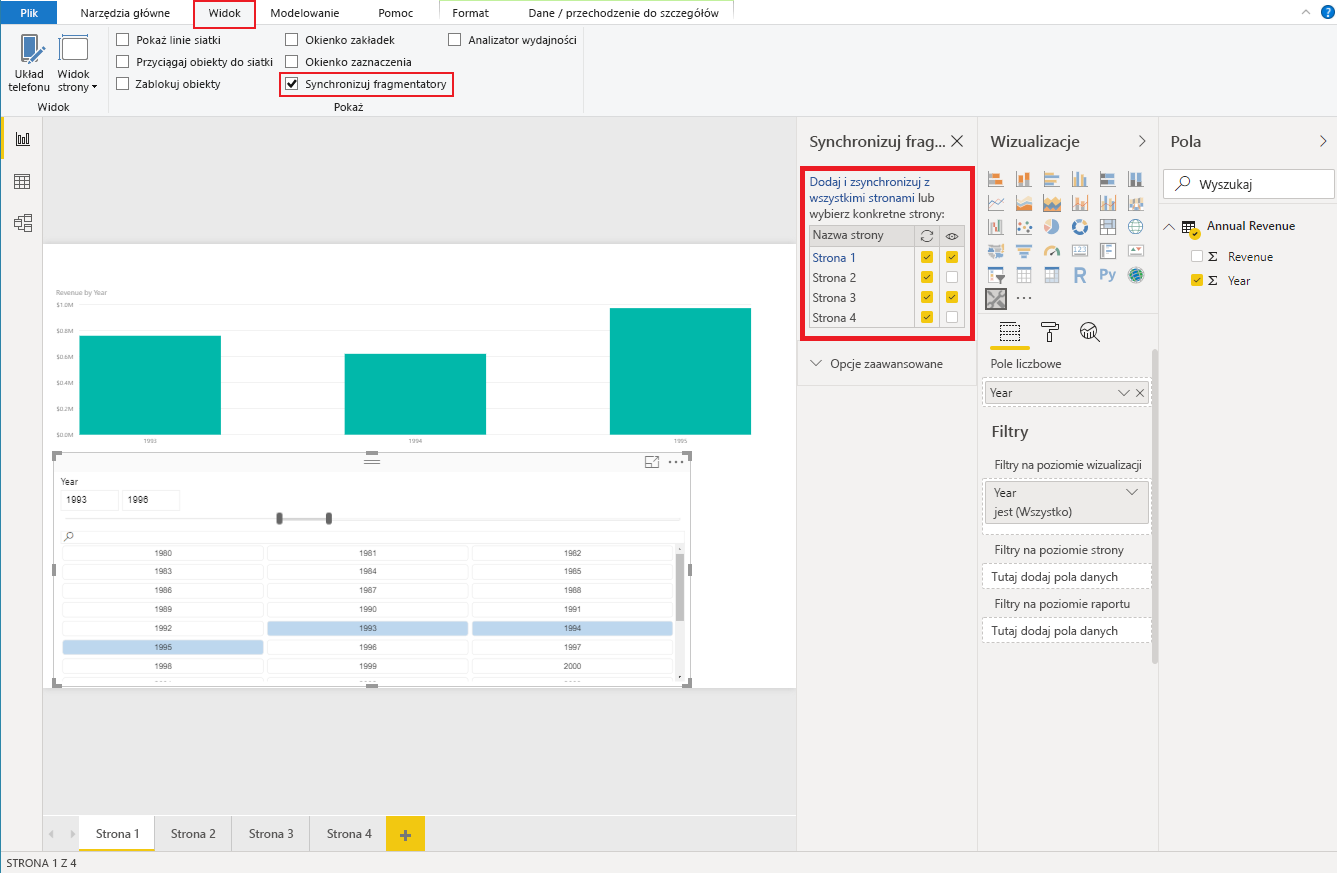The width and height of the screenshot is (1337, 873).
Task: Choose the gauge visualization
Action: click(x=1052, y=251)
